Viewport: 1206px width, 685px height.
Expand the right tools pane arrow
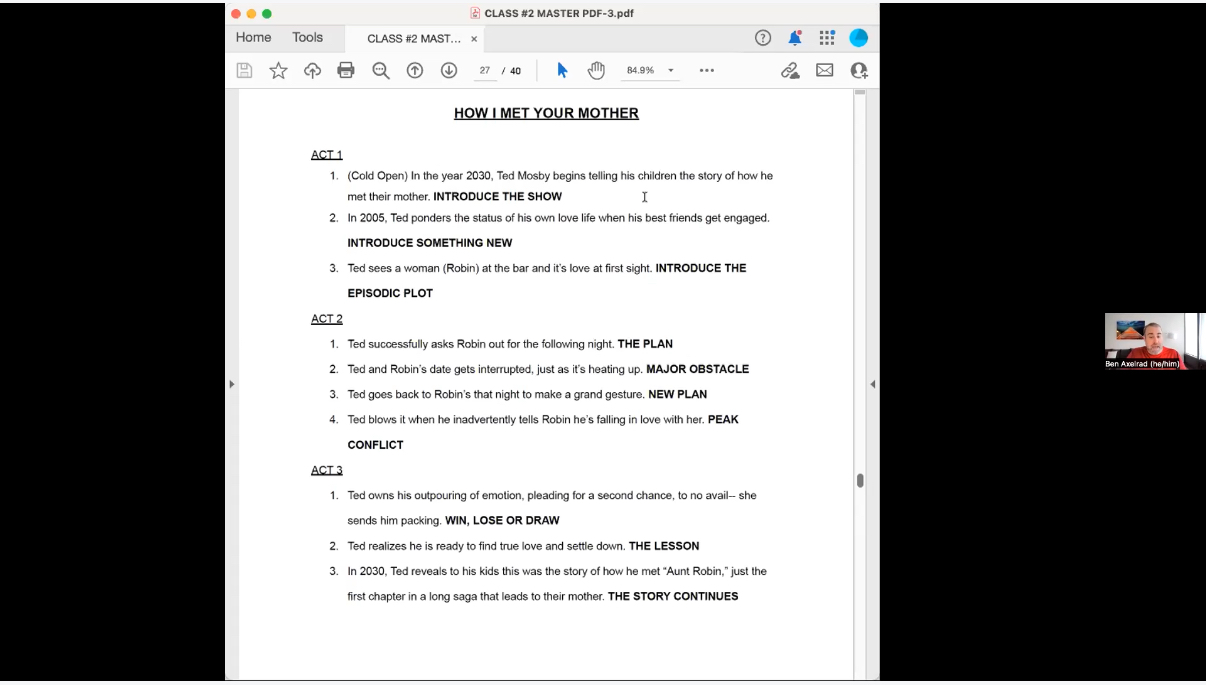click(x=872, y=384)
